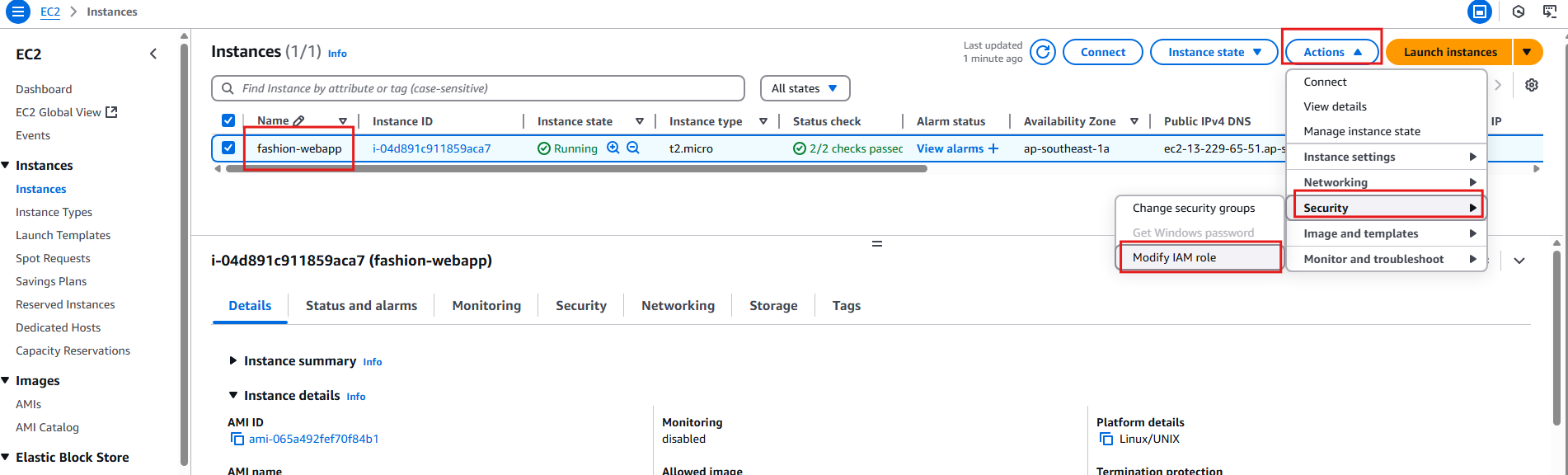Click the Connect button in the toolbar
Screen dimensions: 1568x475
click(1103, 52)
